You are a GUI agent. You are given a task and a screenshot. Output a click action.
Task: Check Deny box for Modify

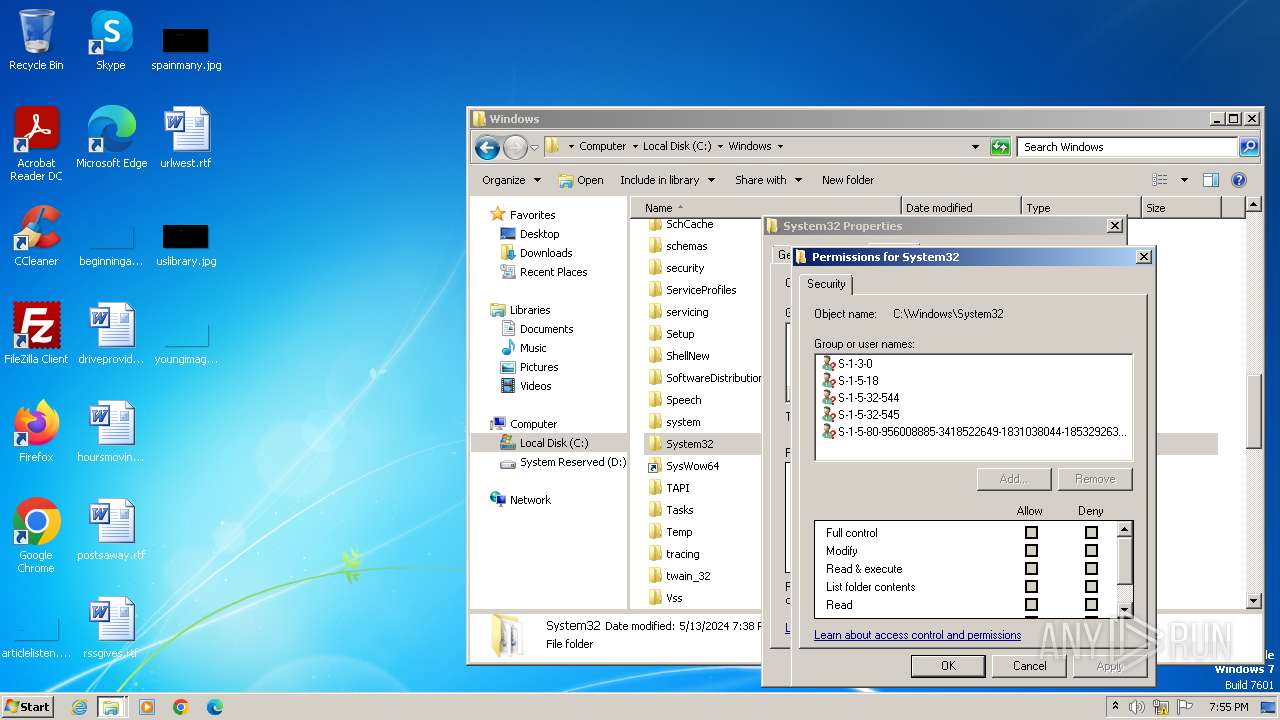coord(1091,551)
